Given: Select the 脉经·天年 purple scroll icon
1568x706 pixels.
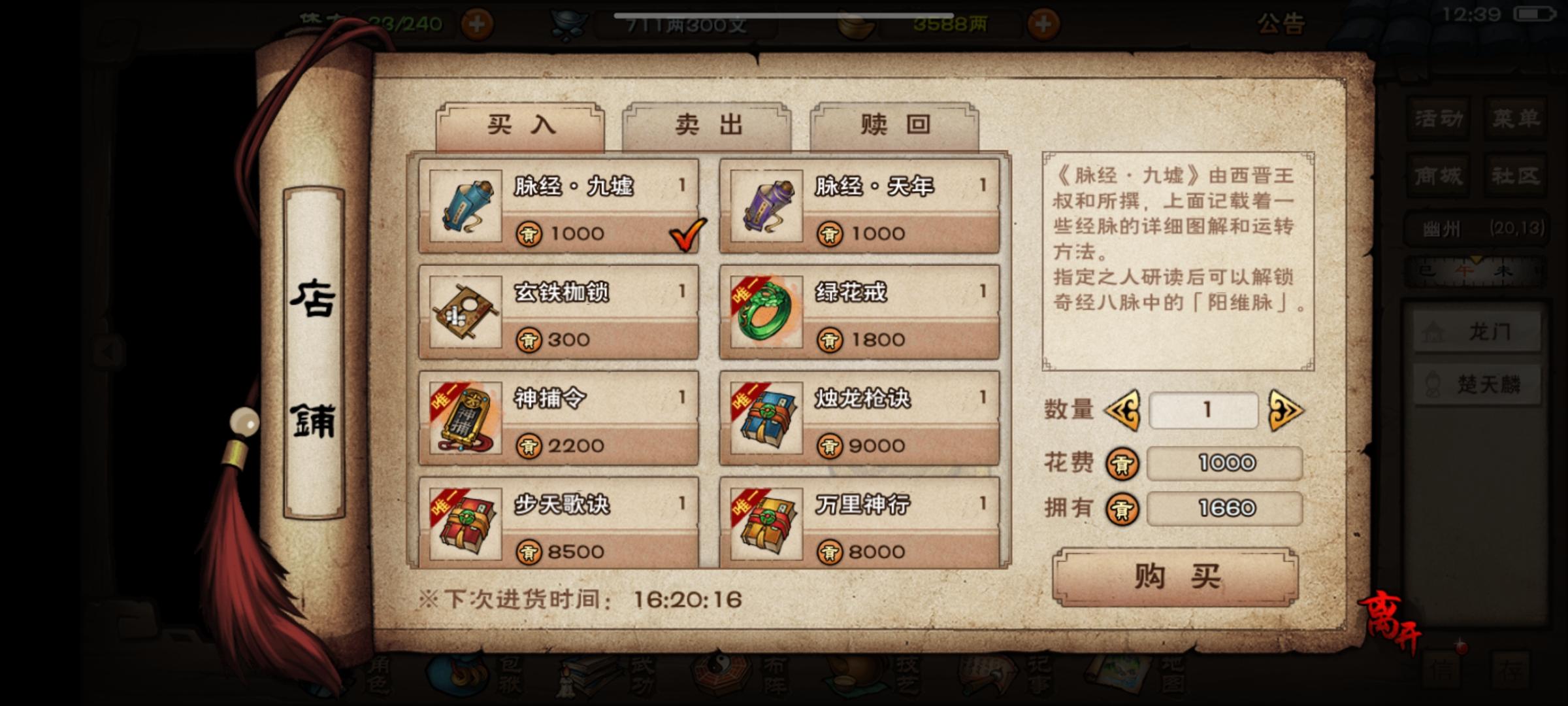Looking at the screenshot, I should 766,206.
